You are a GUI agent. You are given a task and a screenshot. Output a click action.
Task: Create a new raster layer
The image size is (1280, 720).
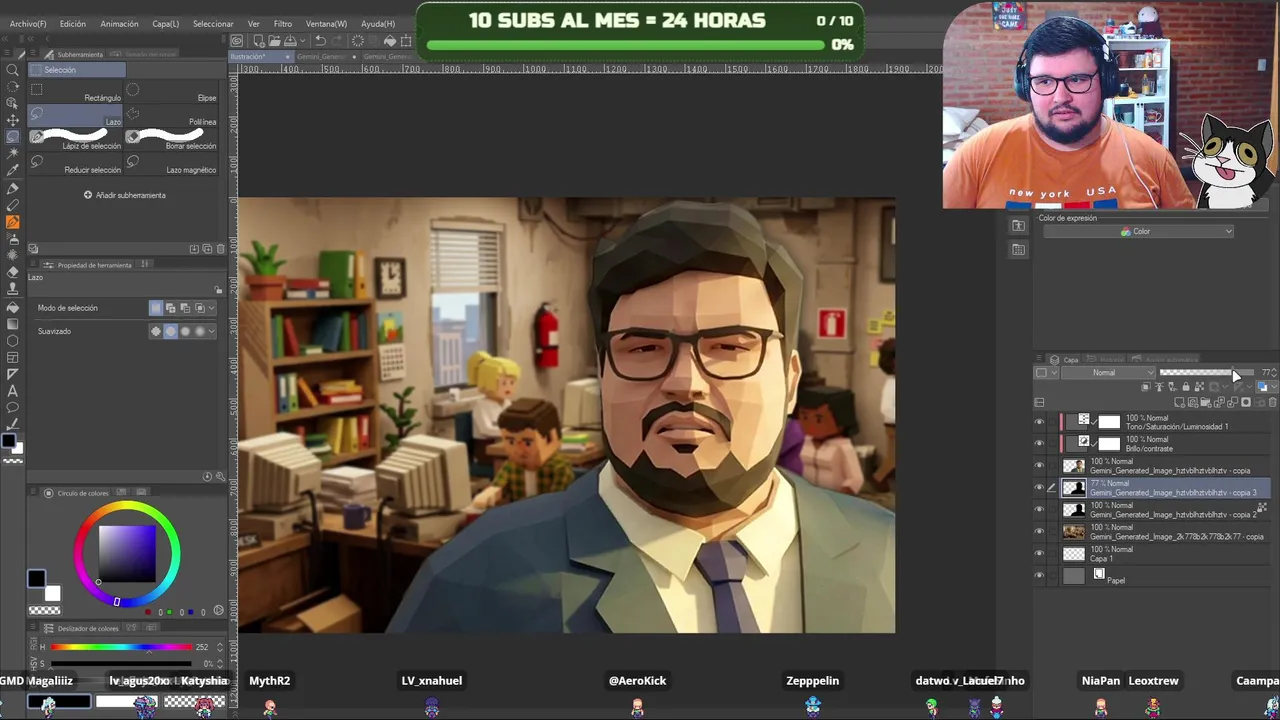[x=1180, y=403]
